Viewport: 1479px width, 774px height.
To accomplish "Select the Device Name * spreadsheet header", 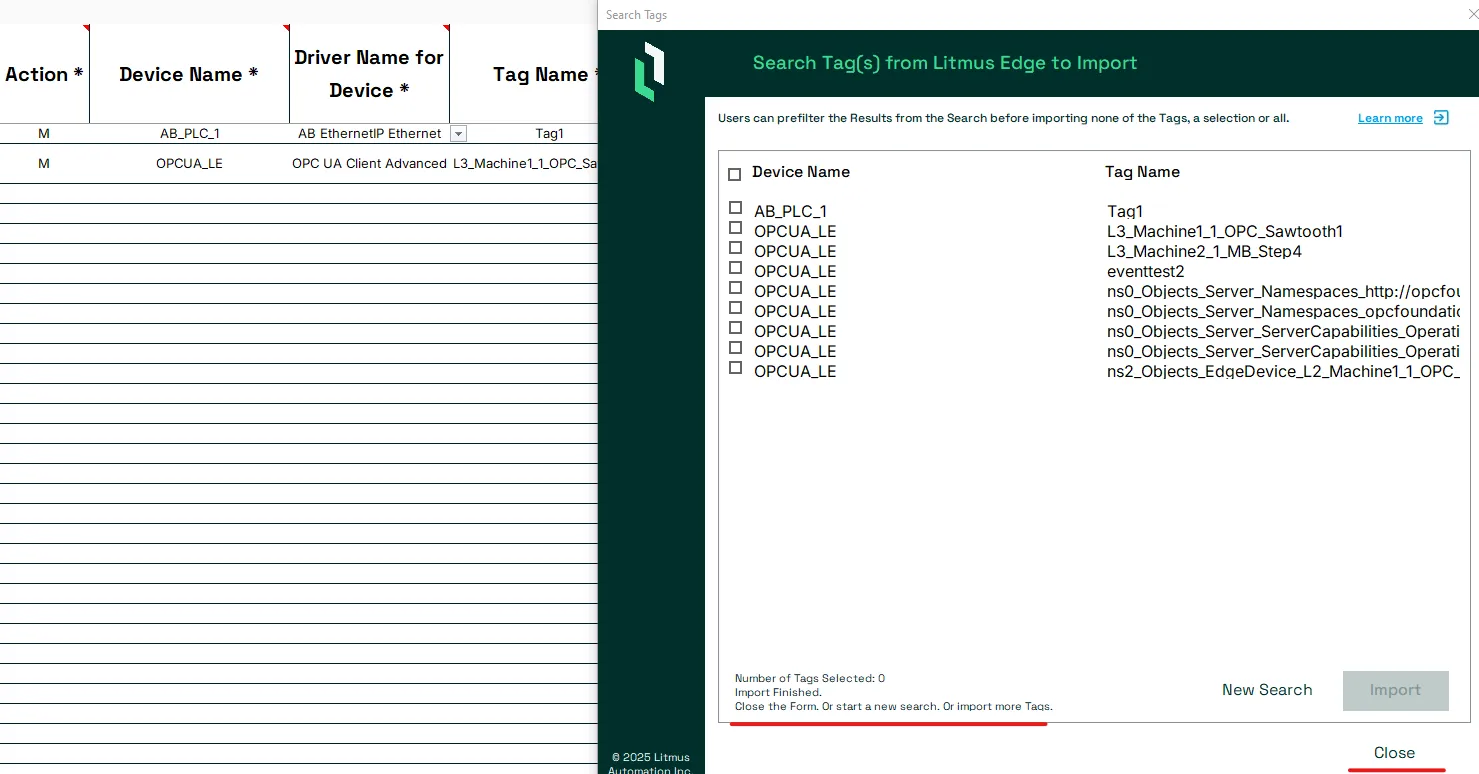I will click(189, 74).
